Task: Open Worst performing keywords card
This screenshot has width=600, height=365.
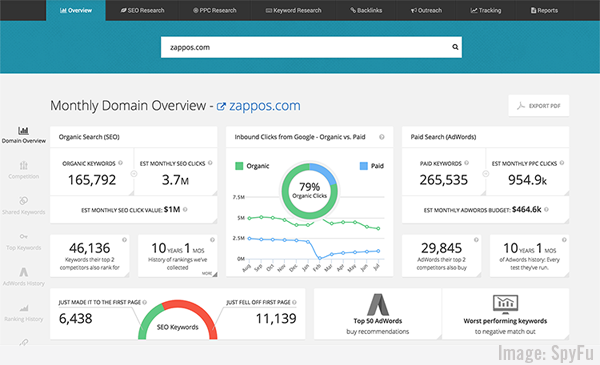Action: (505, 314)
